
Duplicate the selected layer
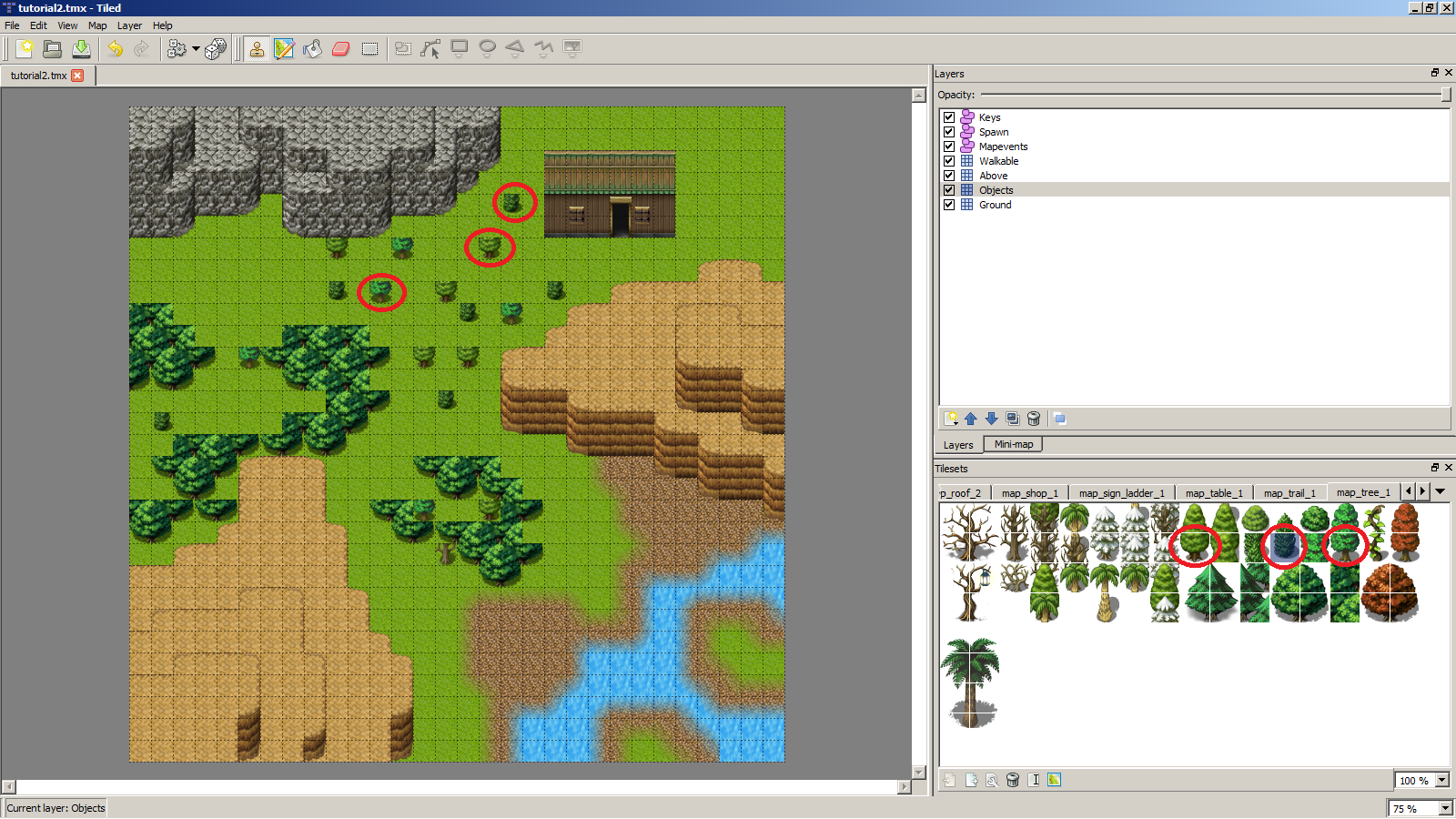pos(1013,419)
